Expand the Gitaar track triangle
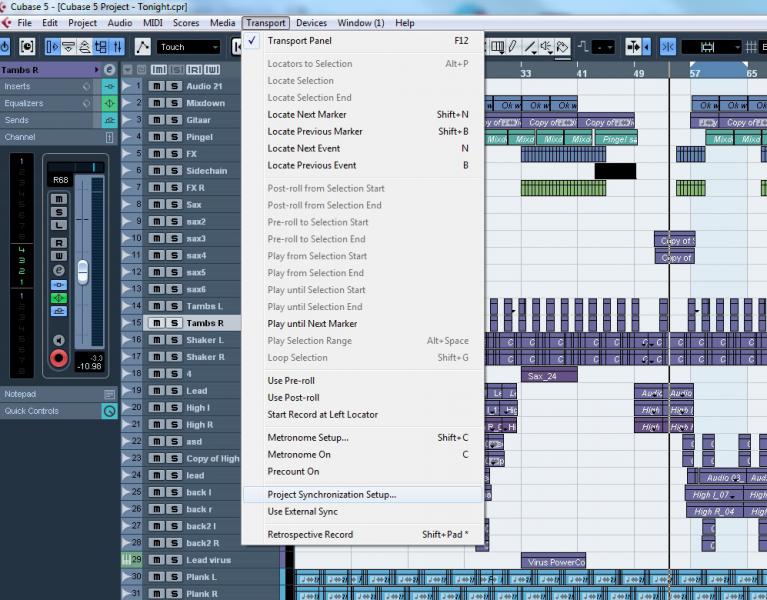The image size is (767, 600). tap(126, 120)
